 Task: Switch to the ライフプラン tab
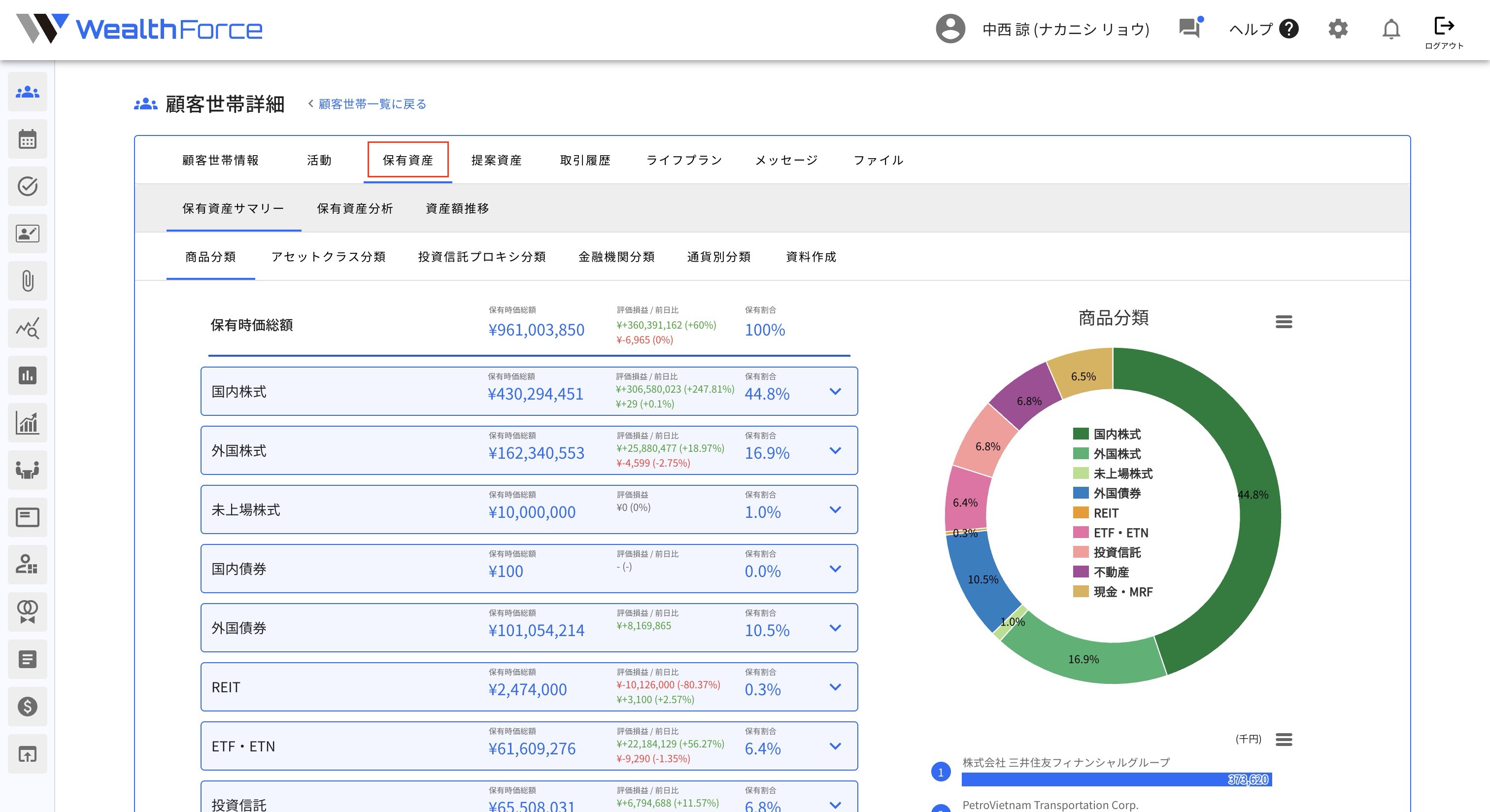pyautogui.click(x=684, y=160)
